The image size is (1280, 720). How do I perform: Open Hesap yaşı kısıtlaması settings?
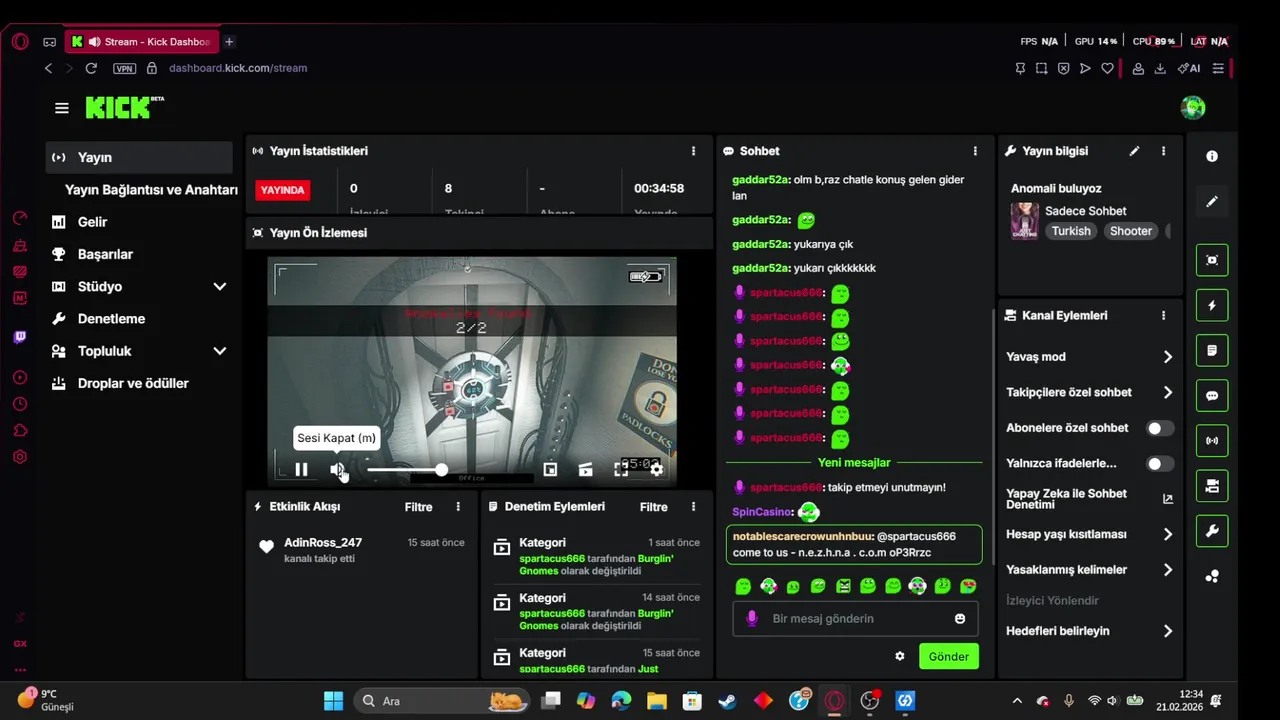(1090, 534)
